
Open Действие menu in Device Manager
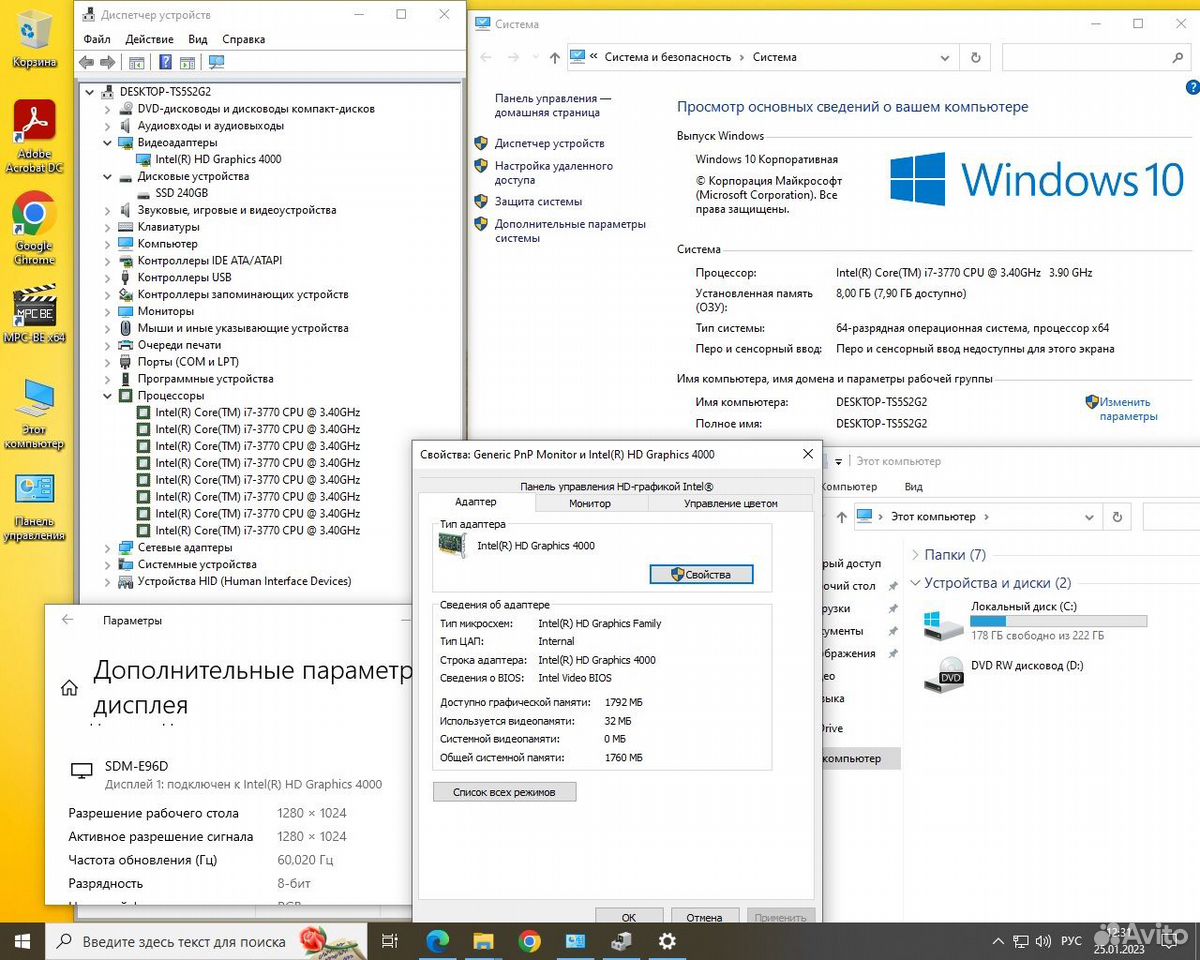[x=150, y=39]
